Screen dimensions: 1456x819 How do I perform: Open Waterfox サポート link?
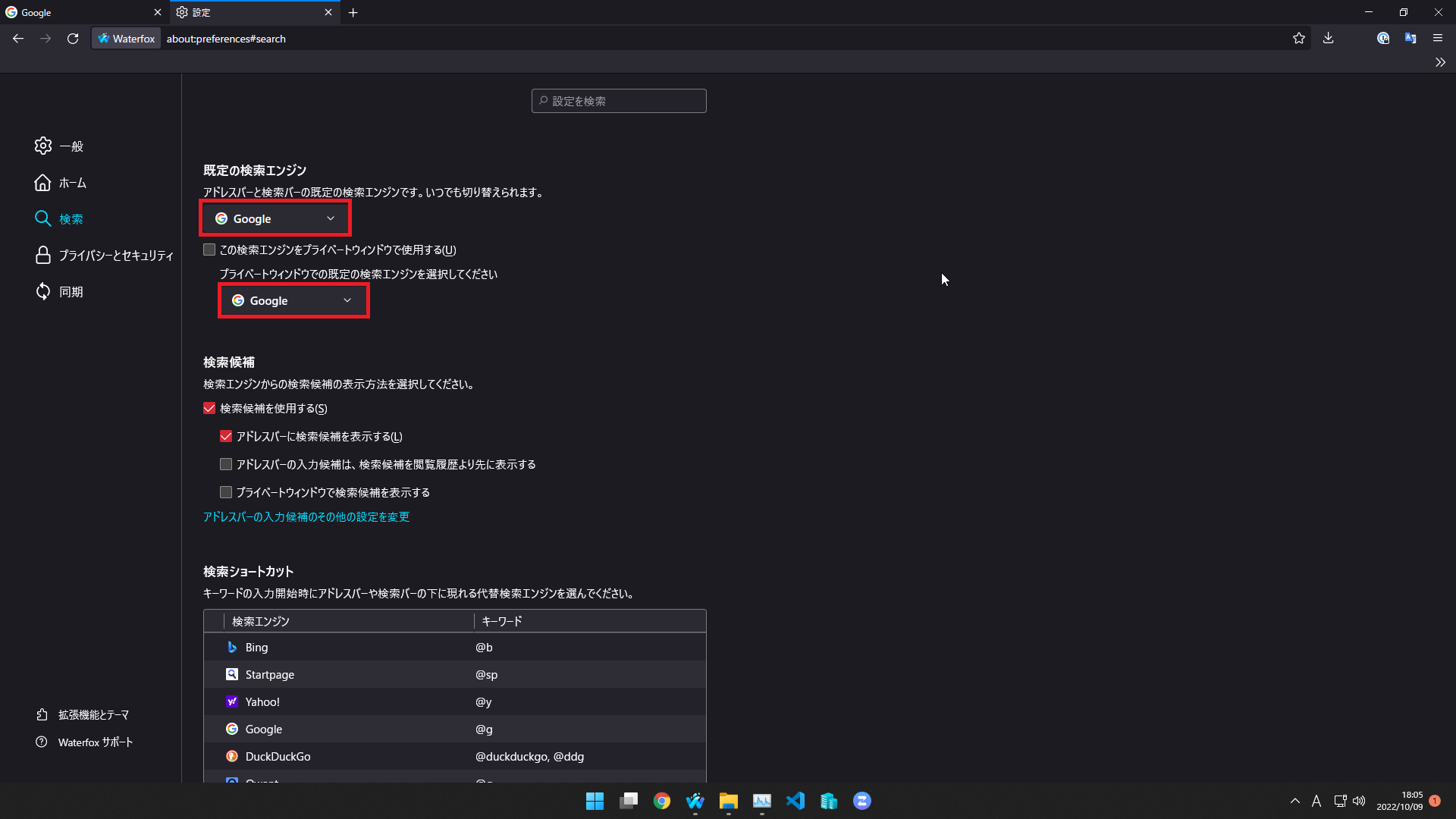[x=84, y=742]
